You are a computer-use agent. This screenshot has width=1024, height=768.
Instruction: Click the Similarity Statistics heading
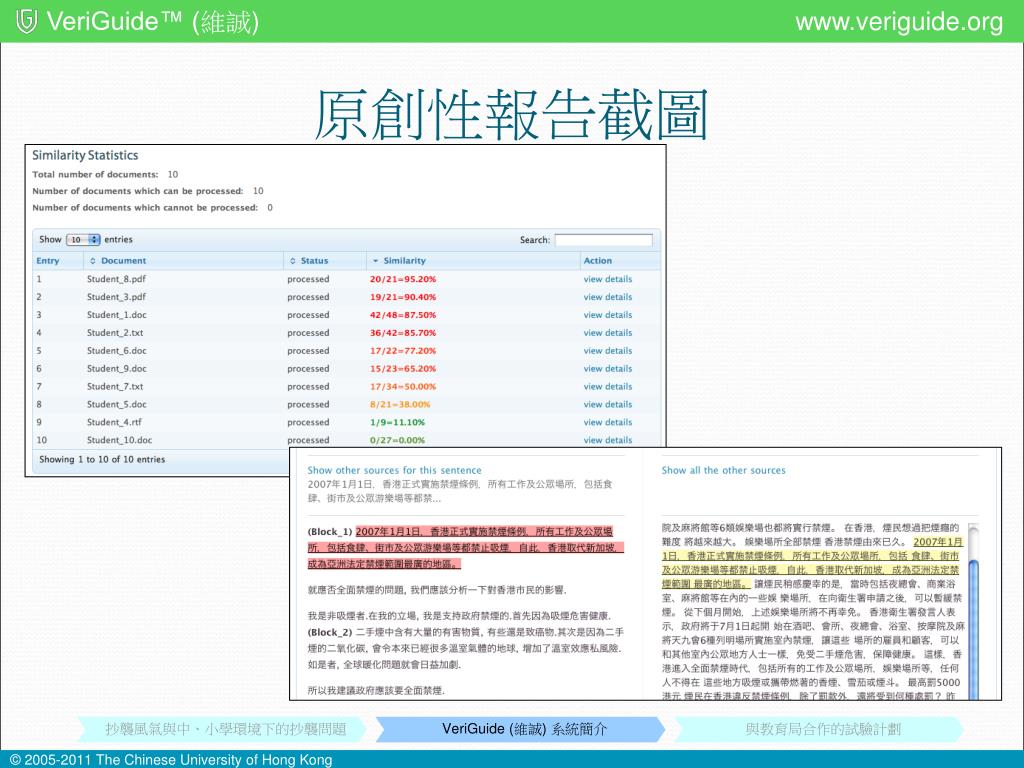[x=86, y=155]
